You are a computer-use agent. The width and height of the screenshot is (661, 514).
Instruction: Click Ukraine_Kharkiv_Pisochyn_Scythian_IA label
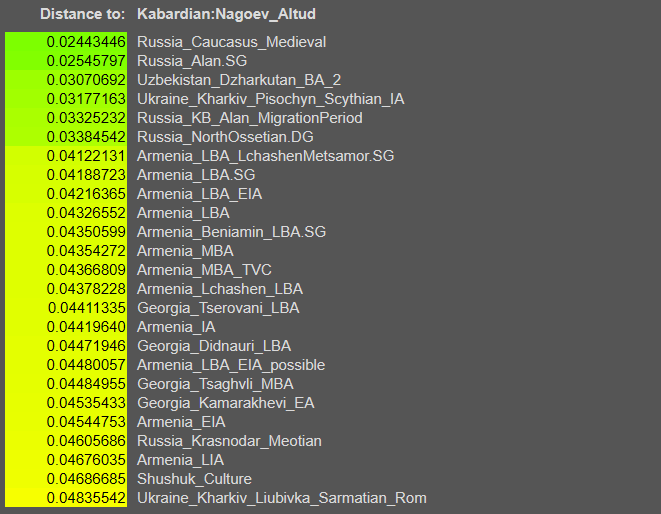tap(270, 99)
